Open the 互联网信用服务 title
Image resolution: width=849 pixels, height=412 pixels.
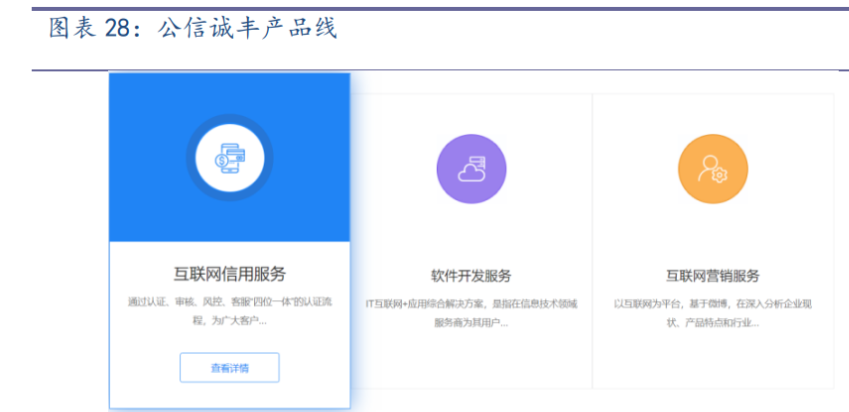230,274
